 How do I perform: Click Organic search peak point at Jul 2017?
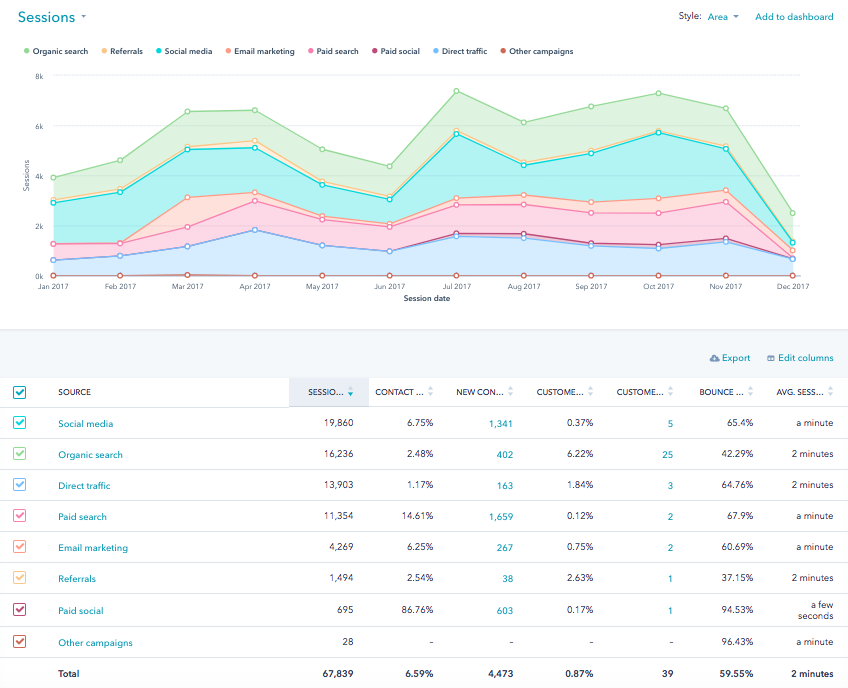[456, 91]
